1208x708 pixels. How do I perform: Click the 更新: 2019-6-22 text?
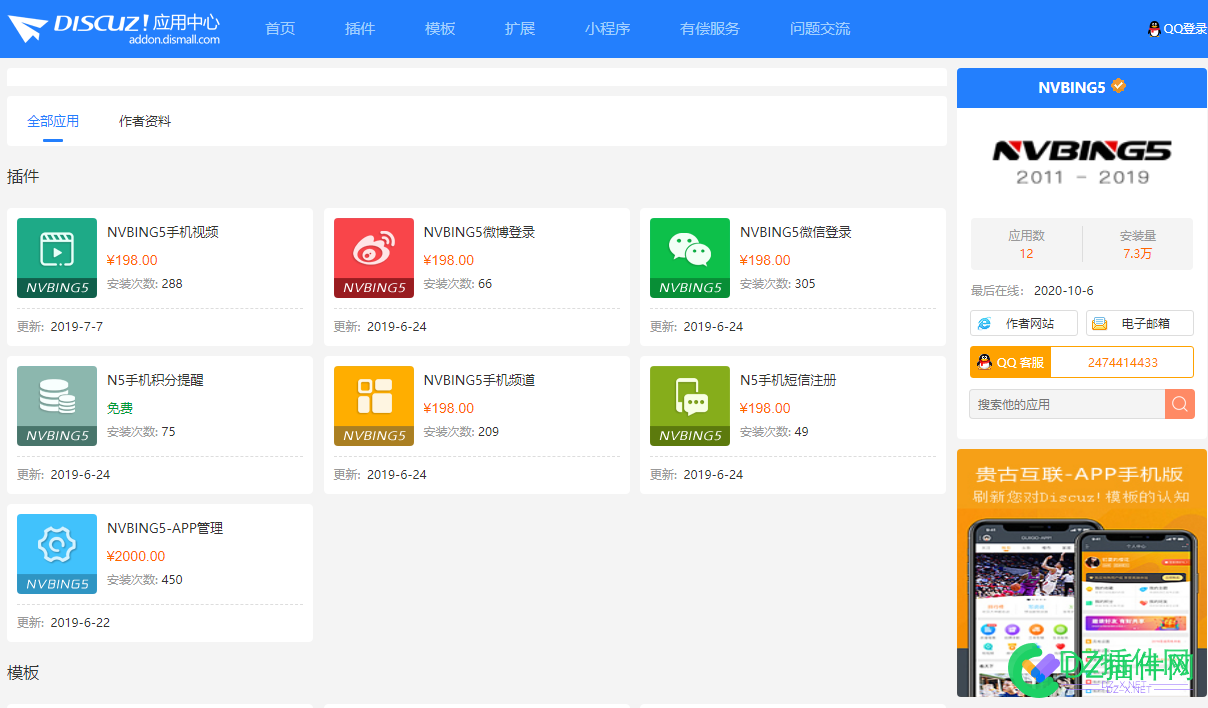tap(64, 623)
